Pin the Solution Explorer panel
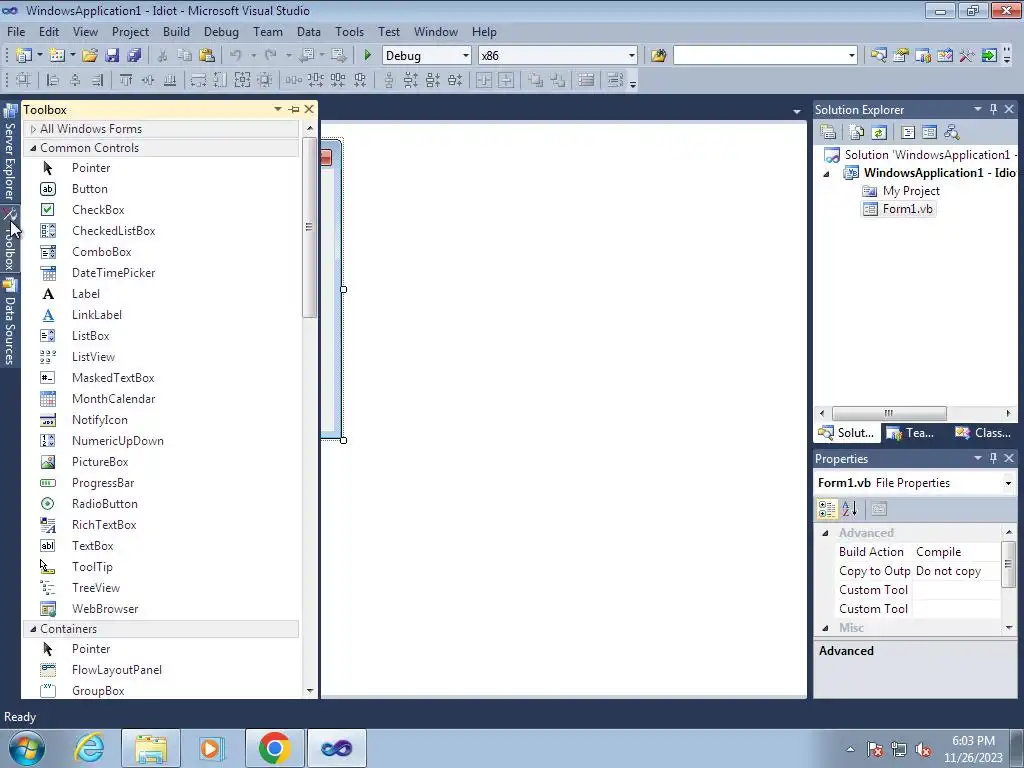Screen dimensions: 1024x768 (993, 109)
